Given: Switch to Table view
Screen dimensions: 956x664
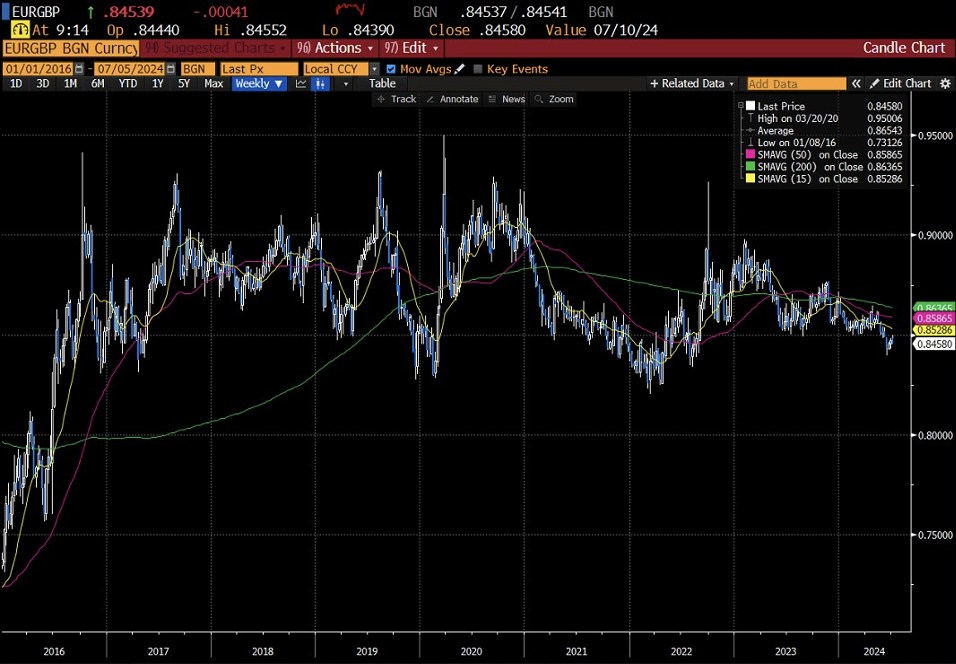Looking at the screenshot, I should (x=382, y=84).
